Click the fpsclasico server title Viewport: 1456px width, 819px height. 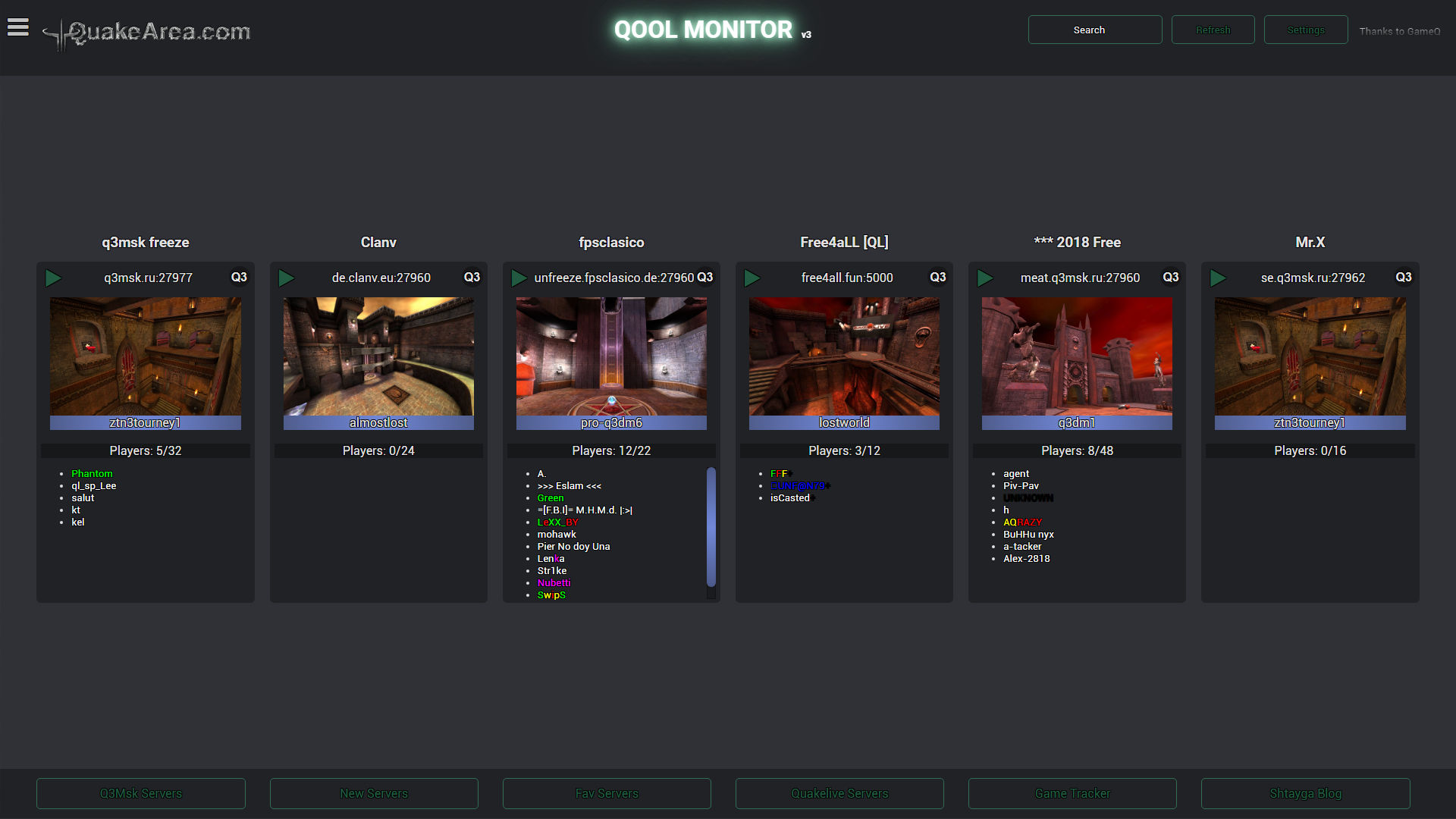pyautogui.click(x=611, y=243)
